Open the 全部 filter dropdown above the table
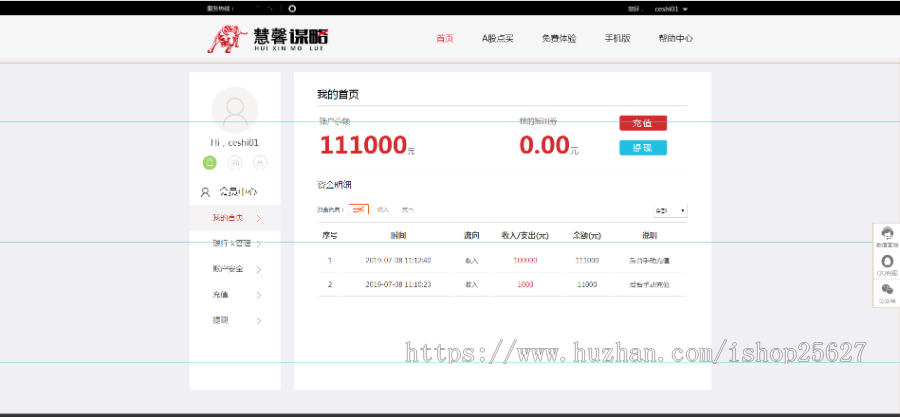900x417 pixels. click(x=670, y=211)
